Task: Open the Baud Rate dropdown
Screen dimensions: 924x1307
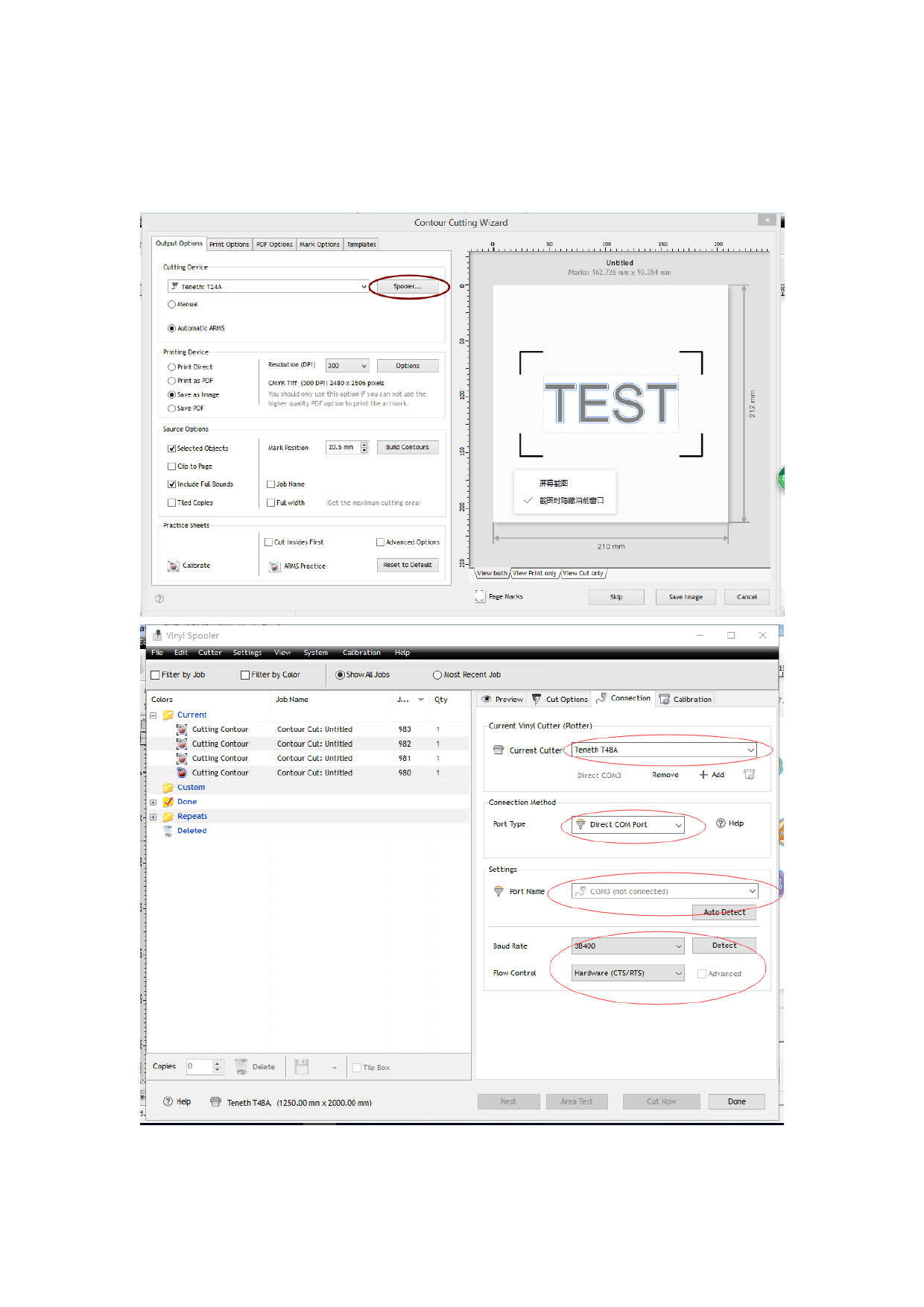Action: click(678, 946)
